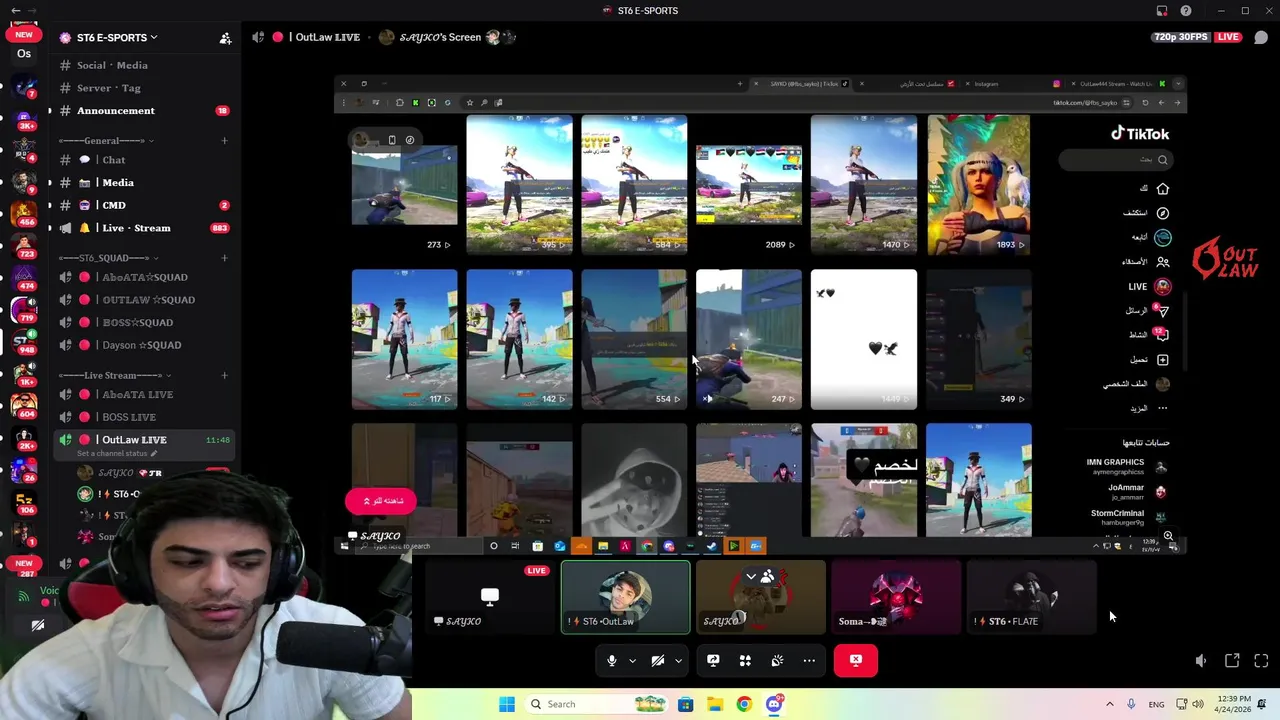This screenshot has height=720, width=1280.
Task: Open microphone input options arrow
Action: 632,660
